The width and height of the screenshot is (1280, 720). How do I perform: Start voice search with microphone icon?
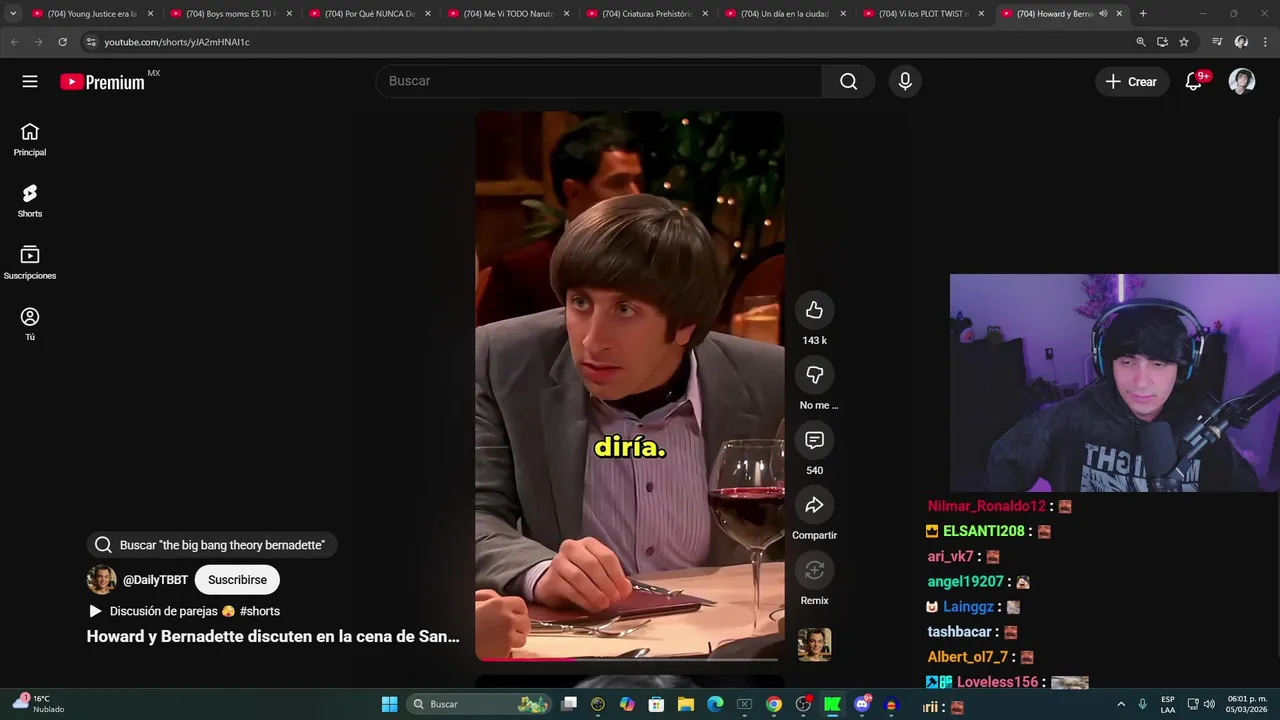click(x=905, y=81)
